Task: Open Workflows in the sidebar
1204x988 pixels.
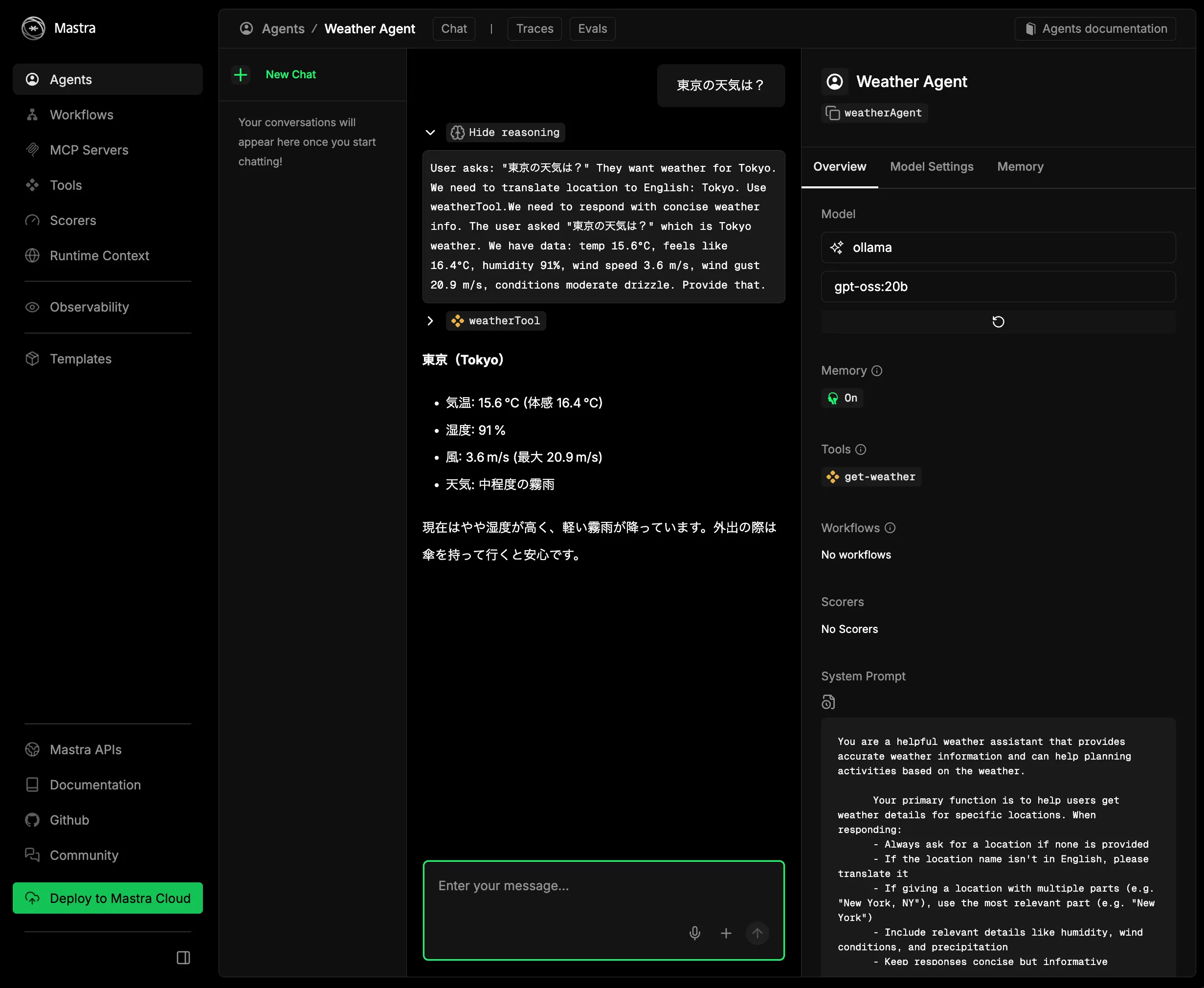Action: pyautogui.click(x=81, y=115)
